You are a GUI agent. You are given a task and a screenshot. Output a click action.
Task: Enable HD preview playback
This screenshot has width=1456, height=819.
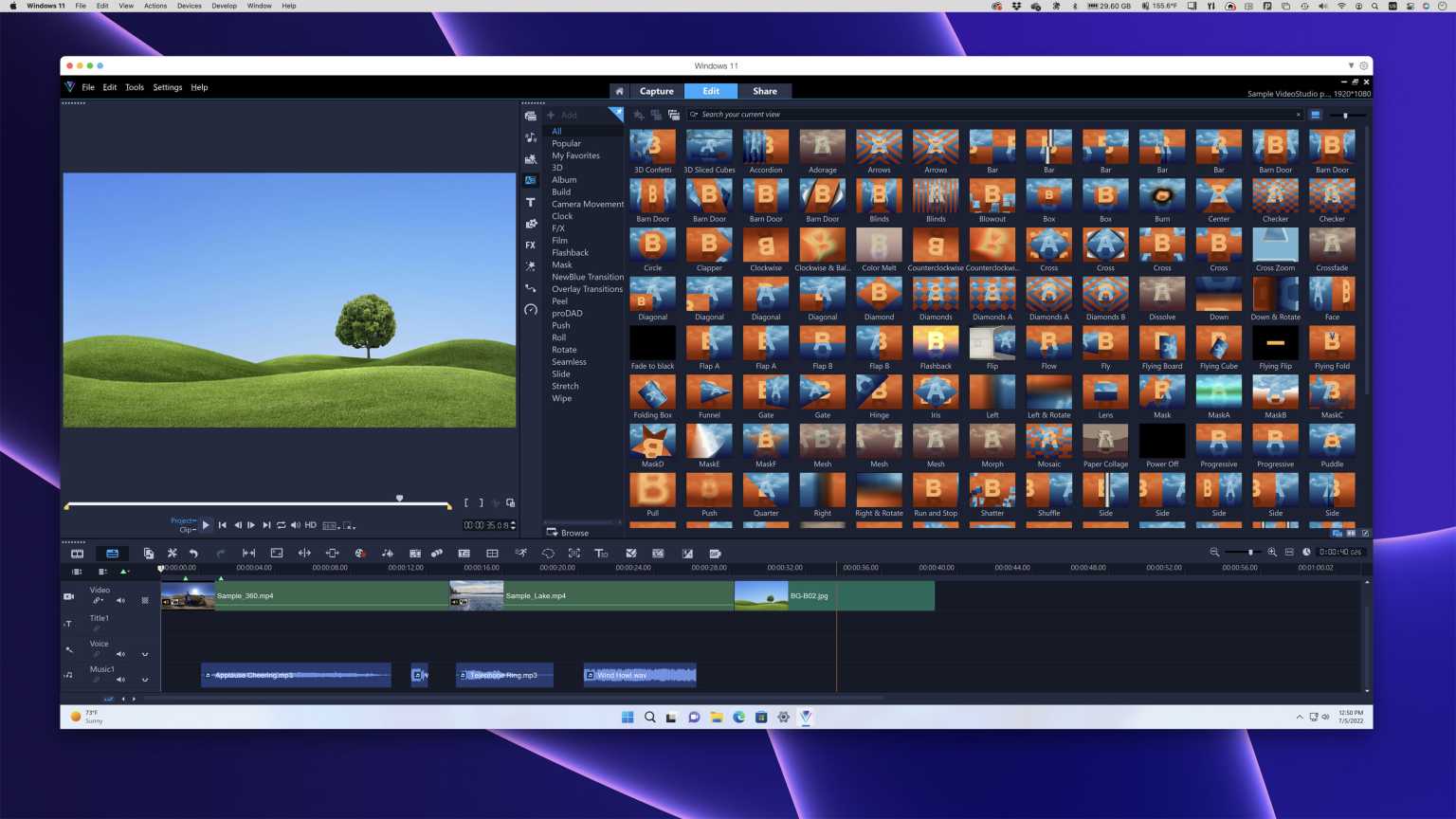click(310, 524)
